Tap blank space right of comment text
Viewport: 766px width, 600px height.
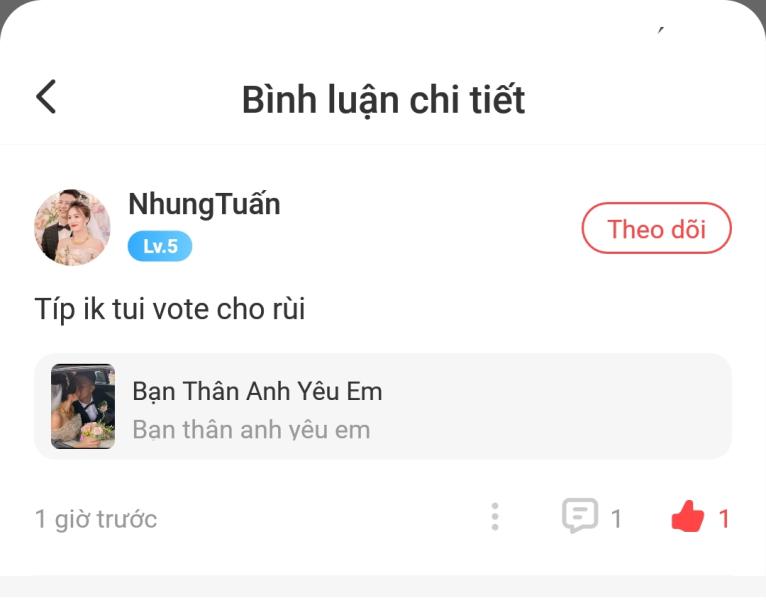tap(518, 309)
